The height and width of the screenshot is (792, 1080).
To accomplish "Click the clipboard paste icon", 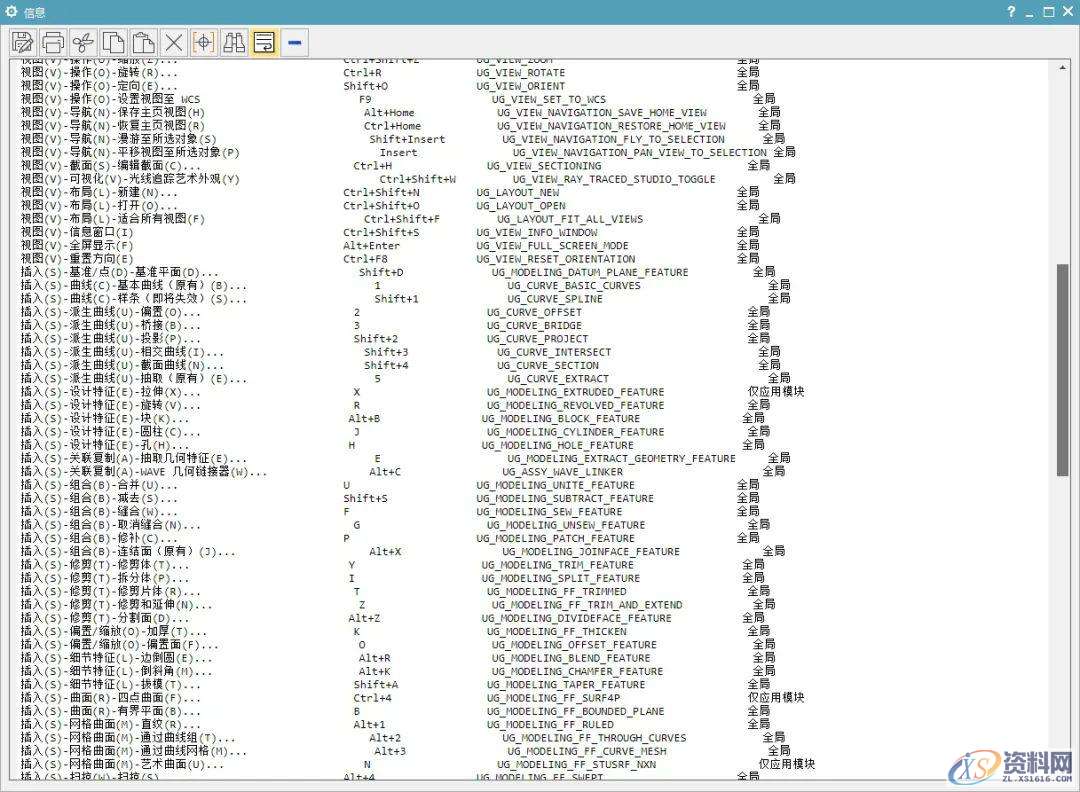I will point(144,42).
